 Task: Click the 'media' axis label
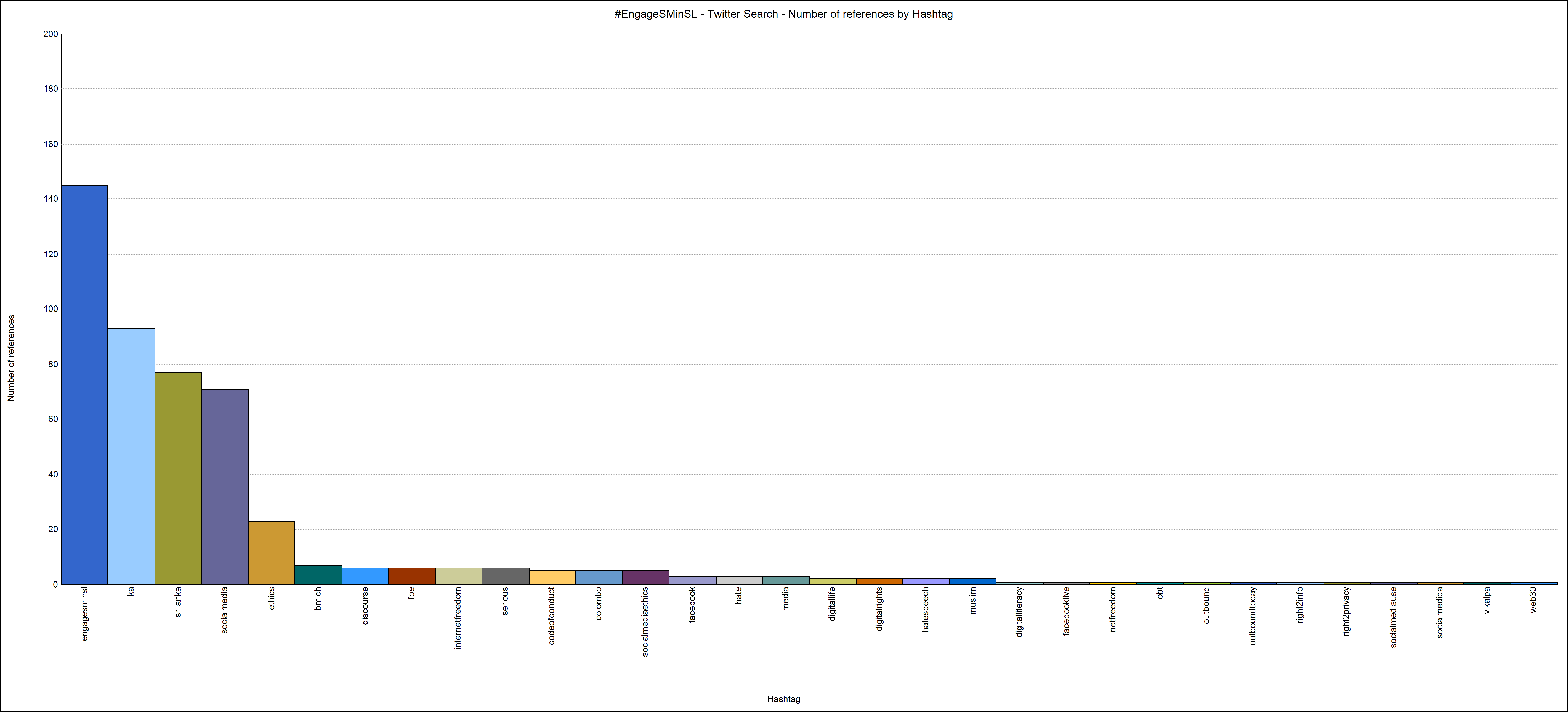[786, 599]
